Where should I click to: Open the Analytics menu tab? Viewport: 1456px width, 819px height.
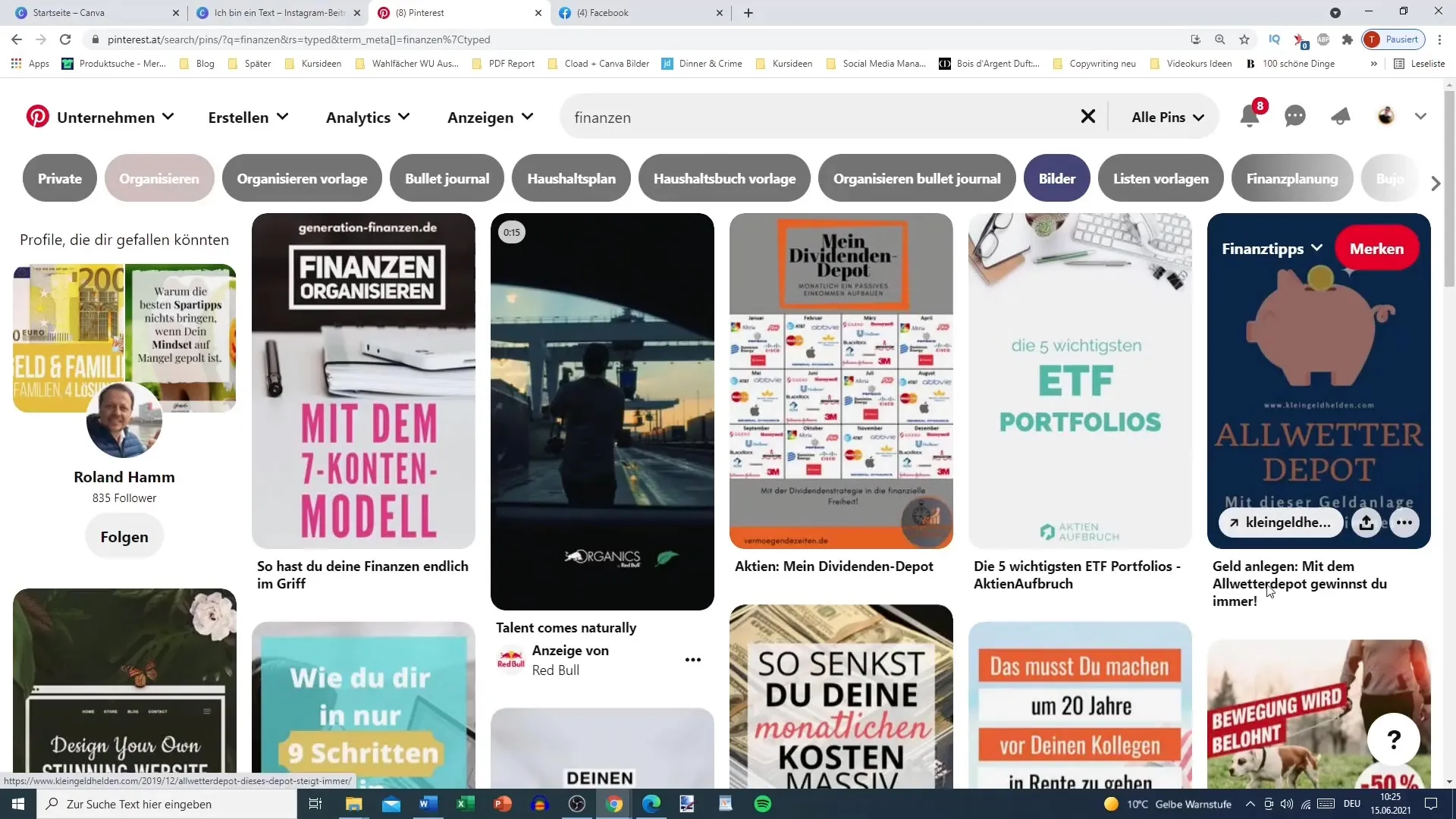pos(368,117)
